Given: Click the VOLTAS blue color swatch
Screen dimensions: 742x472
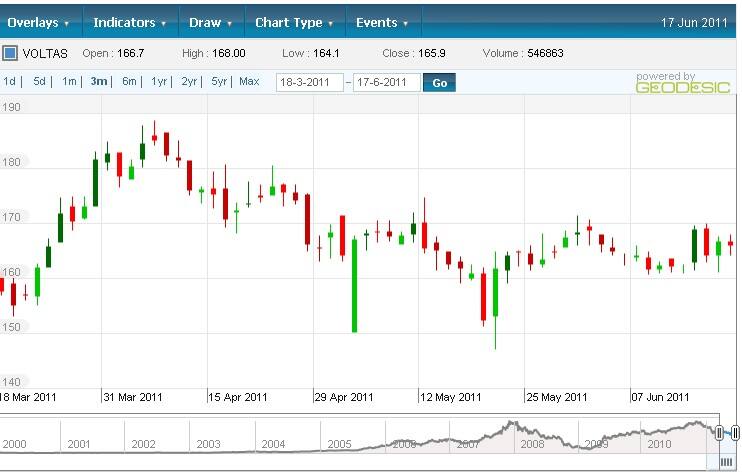Looking at the screenshot, I should tap(10, 53).
